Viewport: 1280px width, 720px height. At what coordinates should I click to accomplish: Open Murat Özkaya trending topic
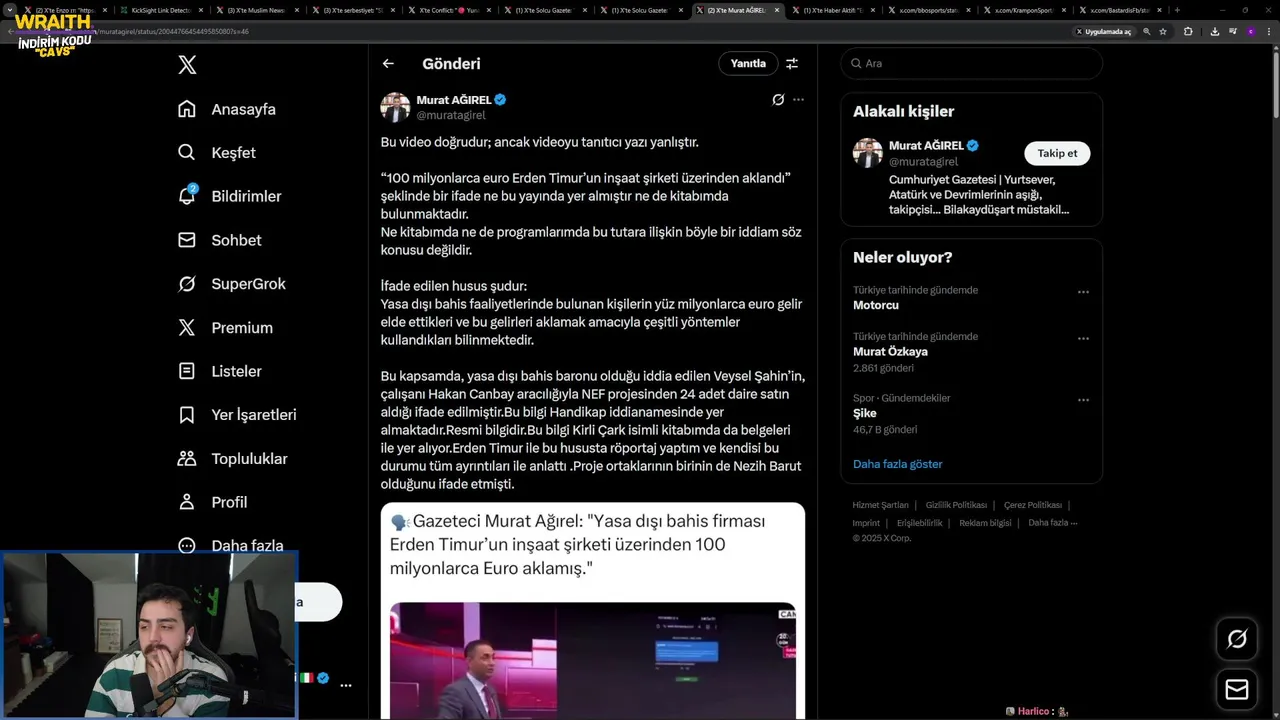[890, 352]
